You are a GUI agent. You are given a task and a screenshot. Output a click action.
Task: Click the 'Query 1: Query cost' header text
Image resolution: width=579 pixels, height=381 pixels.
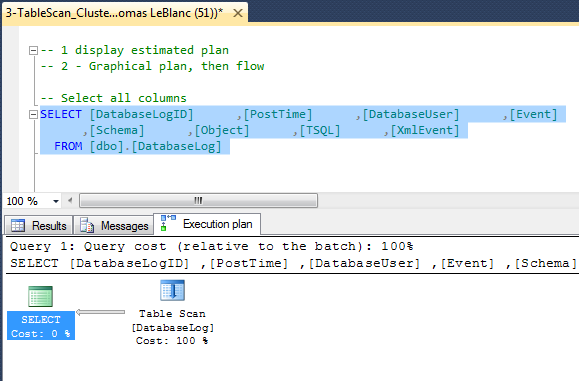tap(212, 246)
